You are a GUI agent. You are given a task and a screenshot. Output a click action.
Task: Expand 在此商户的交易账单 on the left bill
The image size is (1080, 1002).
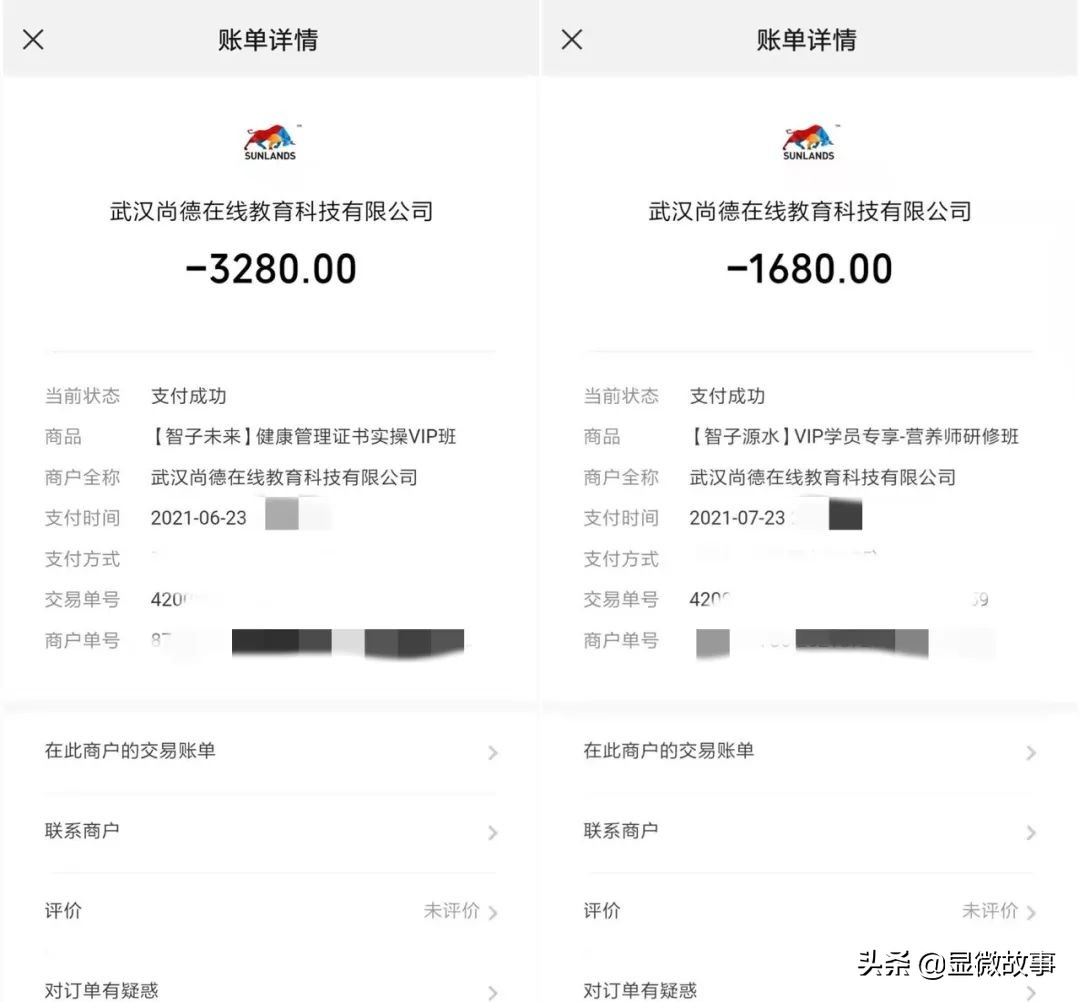(270, 752)
